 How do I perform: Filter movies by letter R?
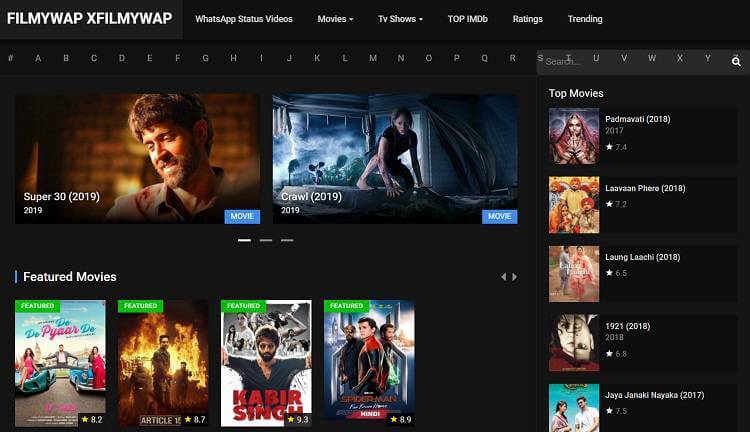512,58
